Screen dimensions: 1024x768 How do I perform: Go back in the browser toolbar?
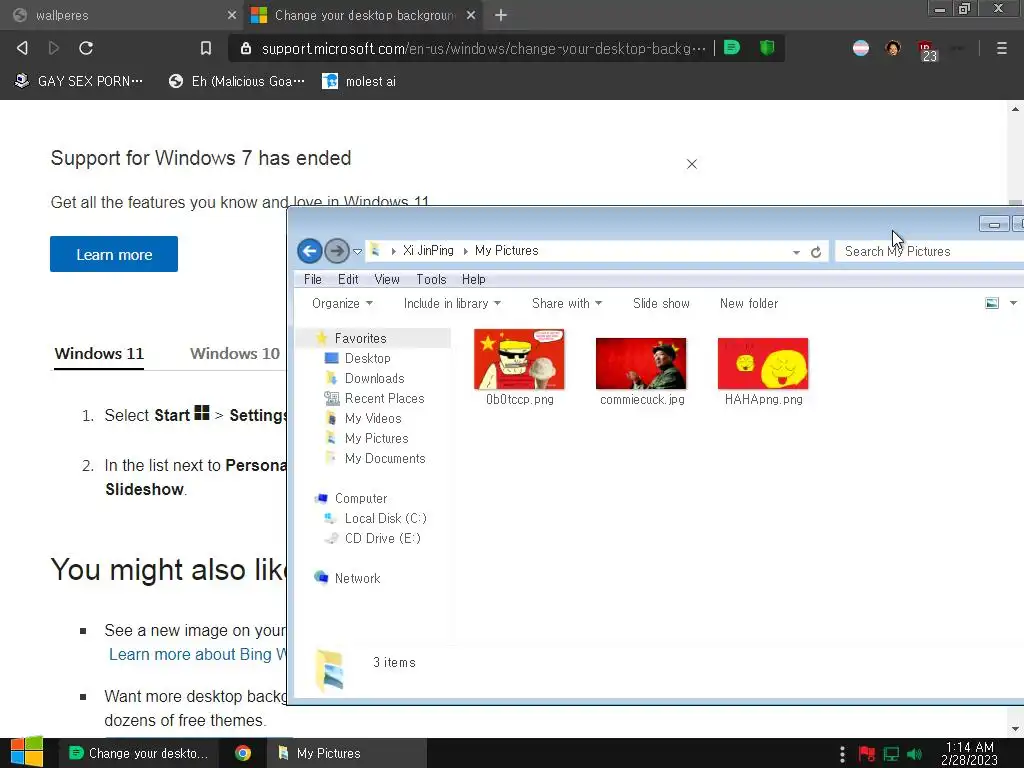pos(22,48)
